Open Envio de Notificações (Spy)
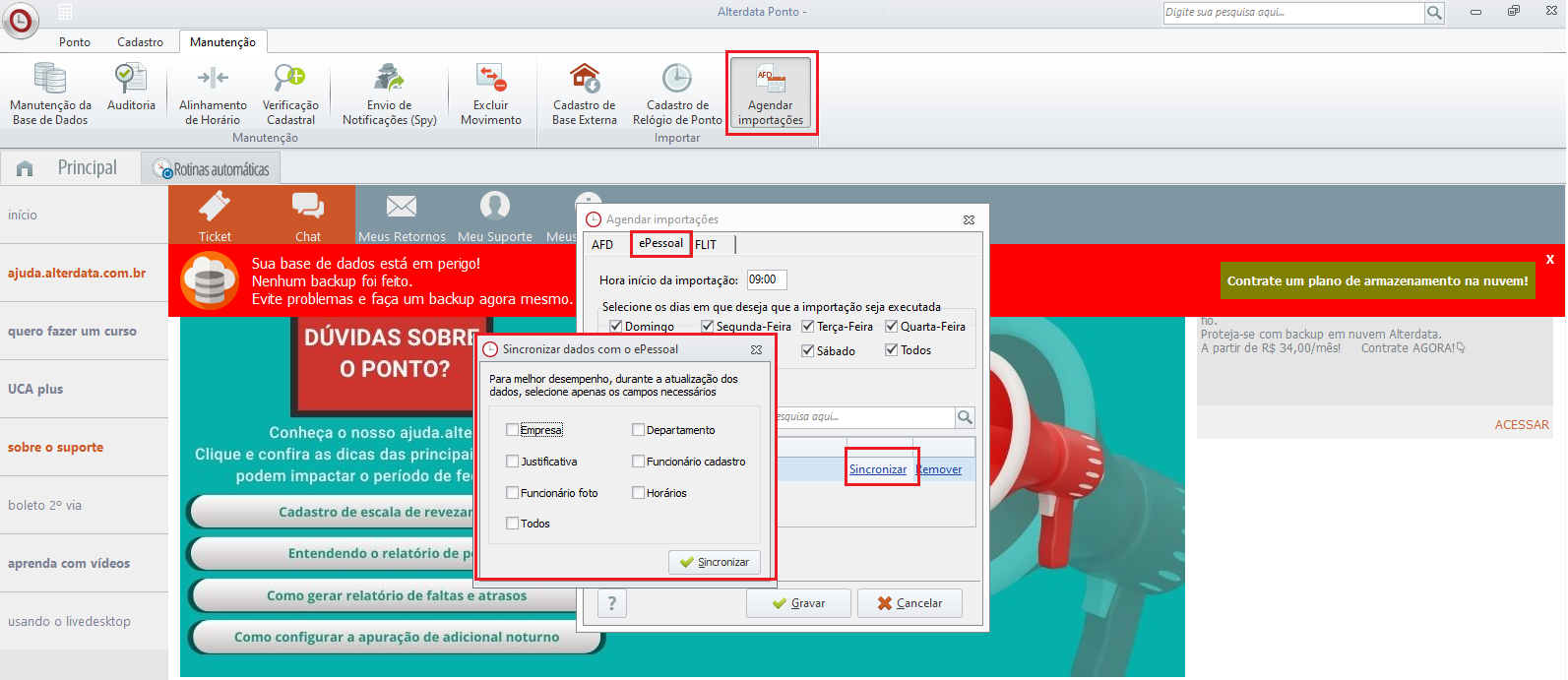The width and height of the screenshot is (1568, 680). [390, 93]
